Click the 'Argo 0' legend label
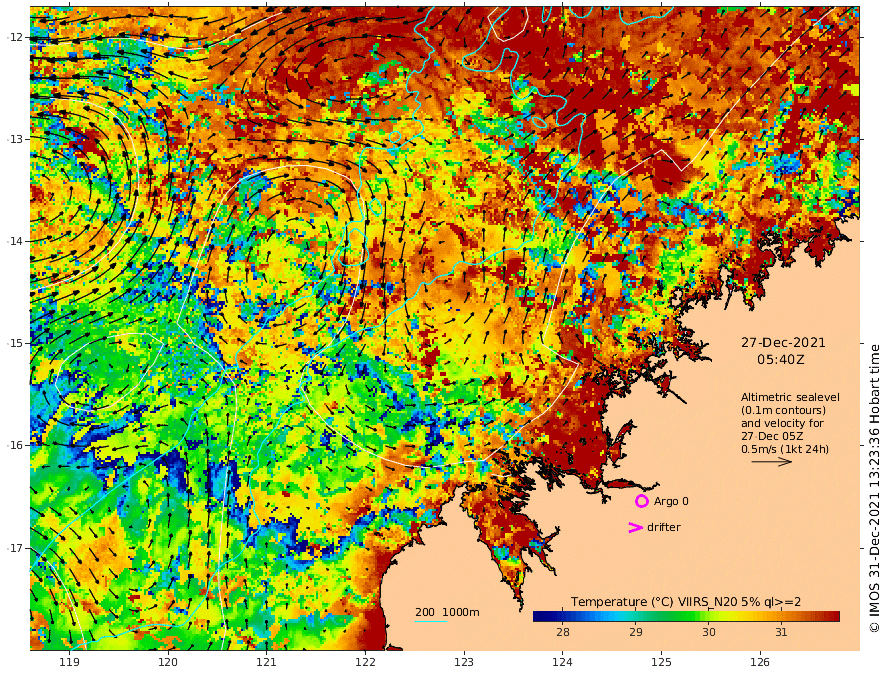 (x=671, y=501)
